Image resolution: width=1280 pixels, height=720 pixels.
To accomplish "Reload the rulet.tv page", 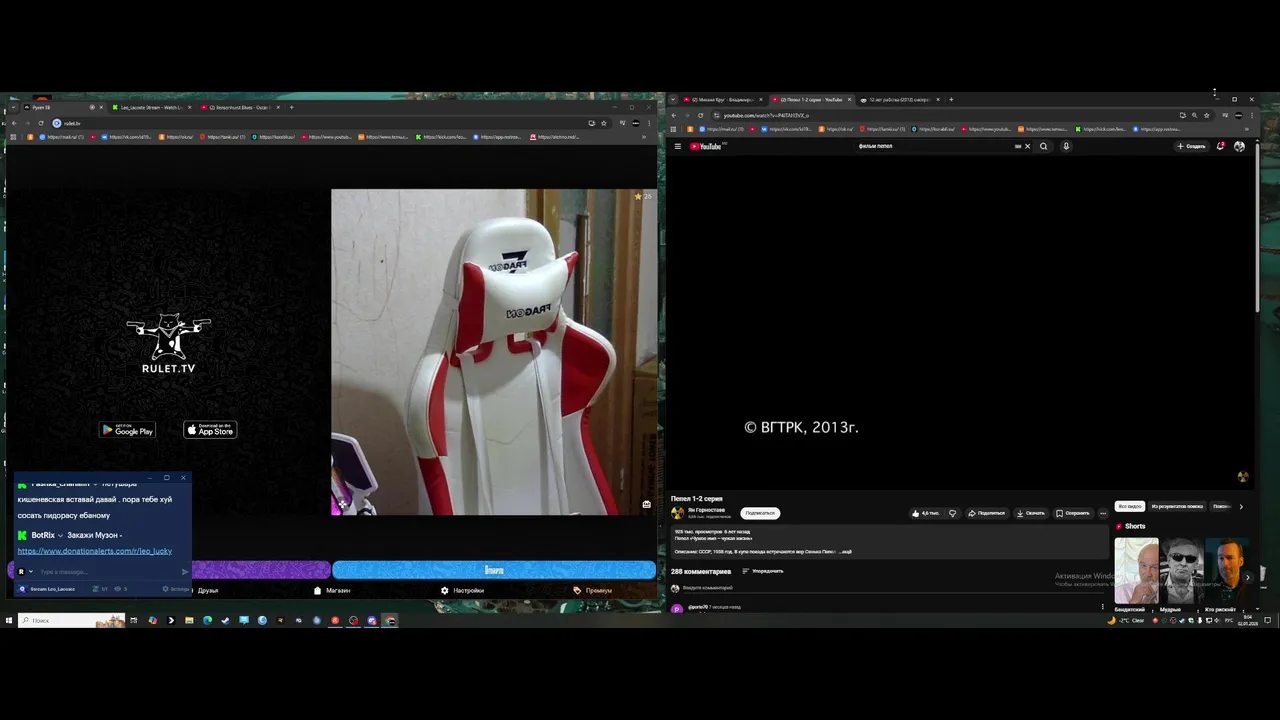I will [41, 123].
